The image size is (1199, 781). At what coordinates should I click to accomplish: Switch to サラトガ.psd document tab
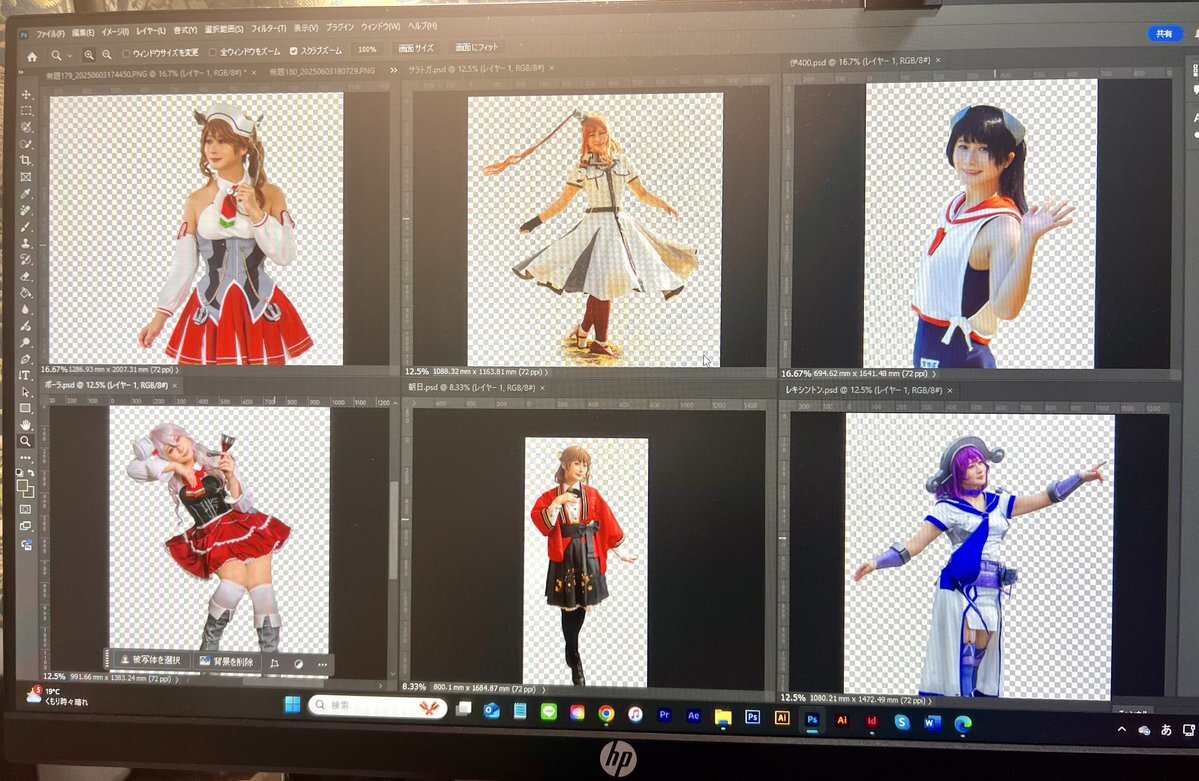tap(476, 69)
